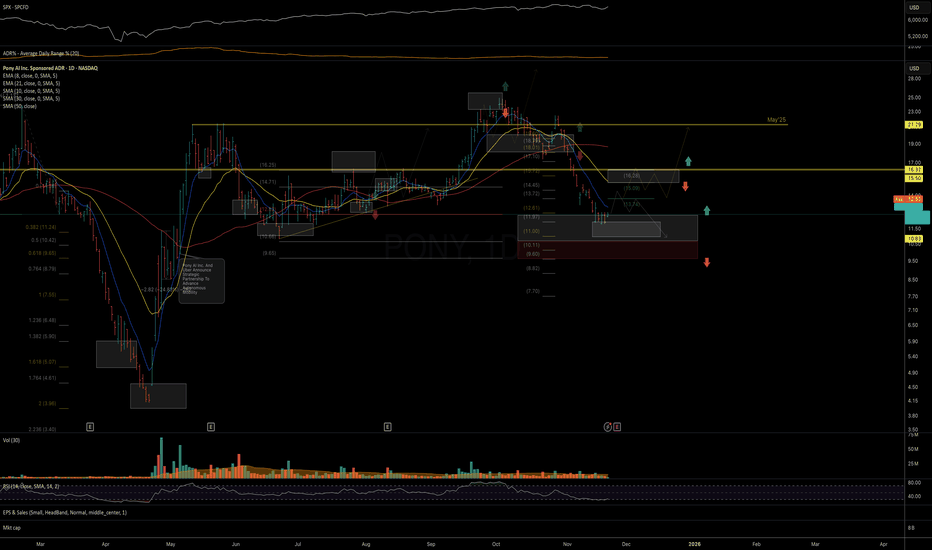Click the red E earnings marker in November
932x550 pixels.
pyautogui.click(x=617, y=426)
